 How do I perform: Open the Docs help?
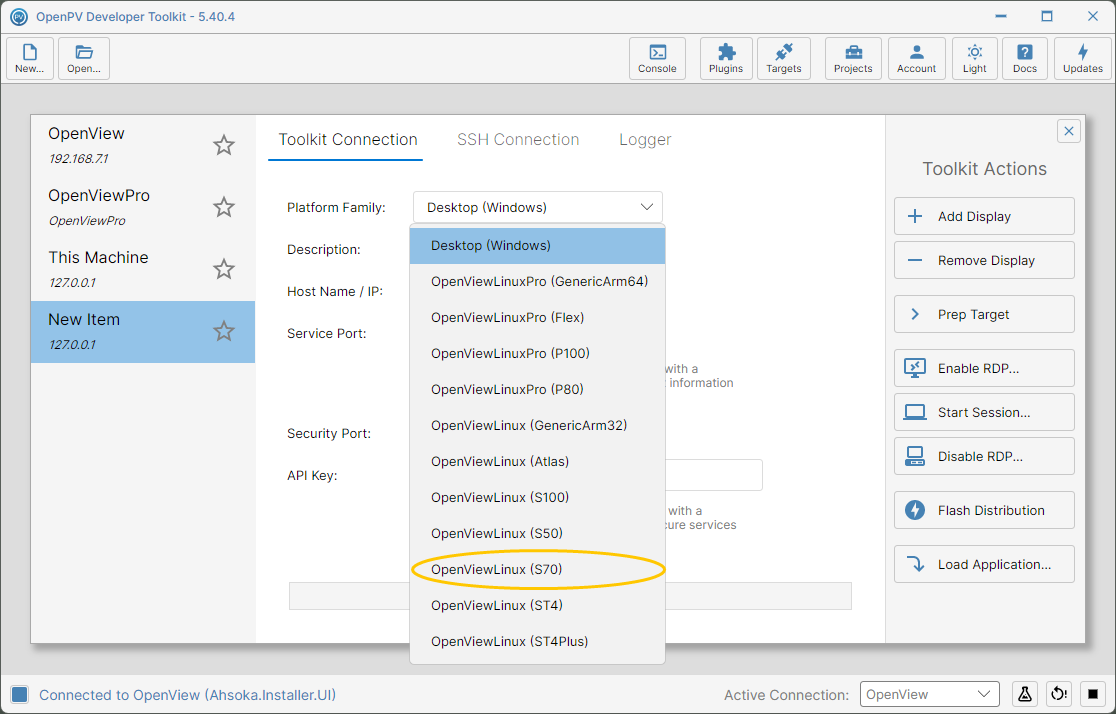pos(1025,58)
